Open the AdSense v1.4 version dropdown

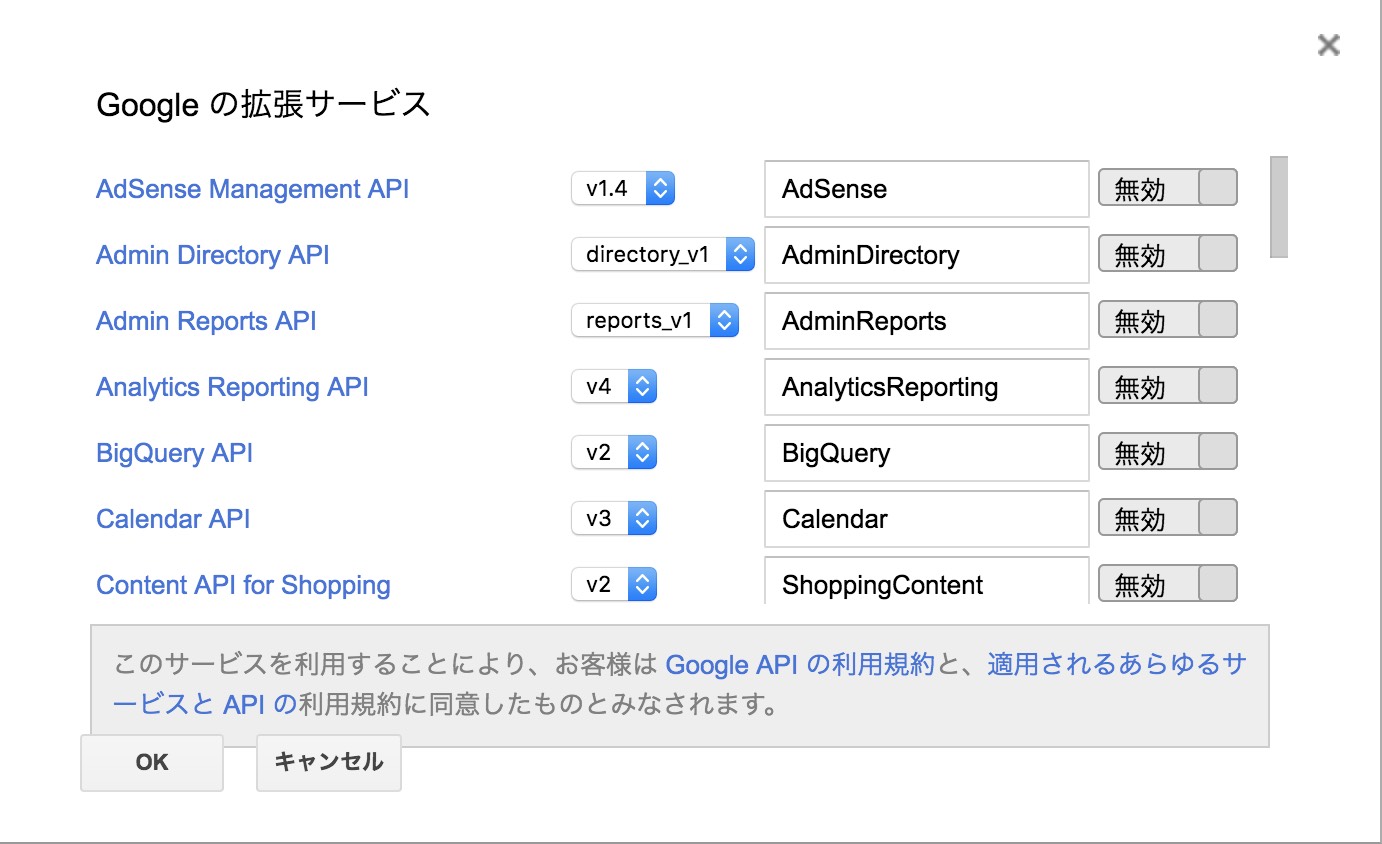pyautogui.click(x=623, y=188)
